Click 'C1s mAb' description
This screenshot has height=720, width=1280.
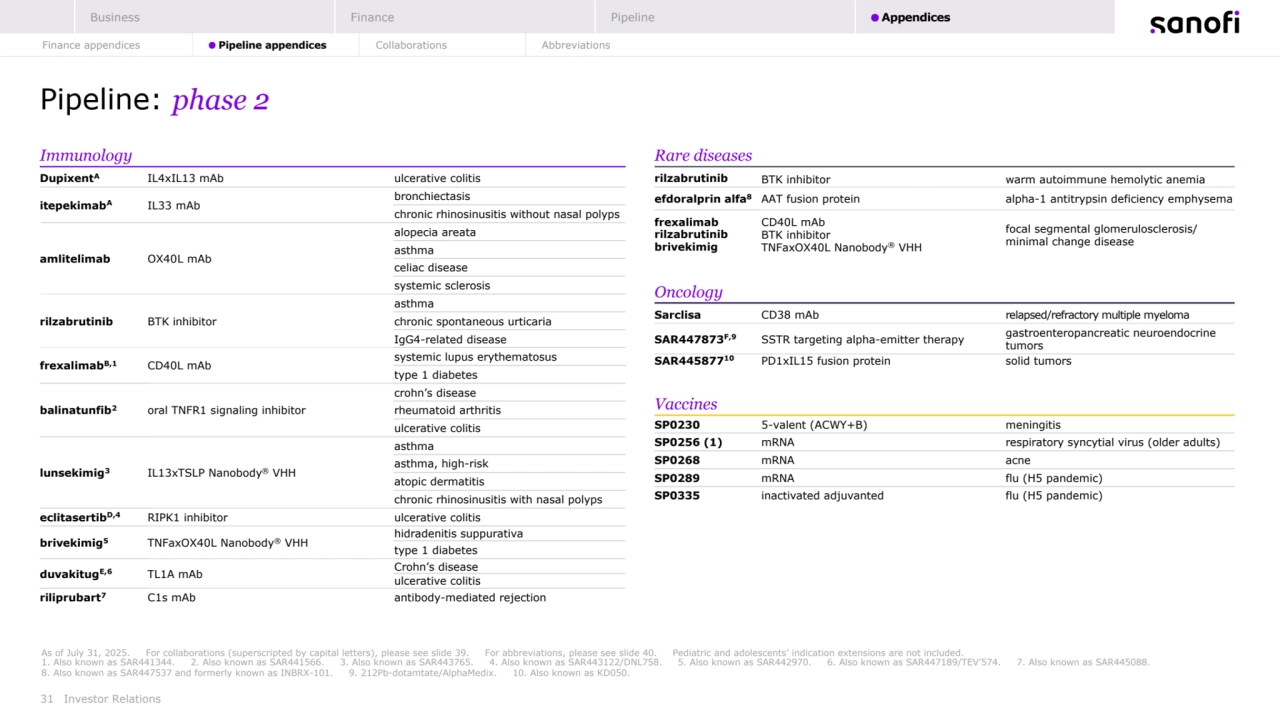coord(171,598)
